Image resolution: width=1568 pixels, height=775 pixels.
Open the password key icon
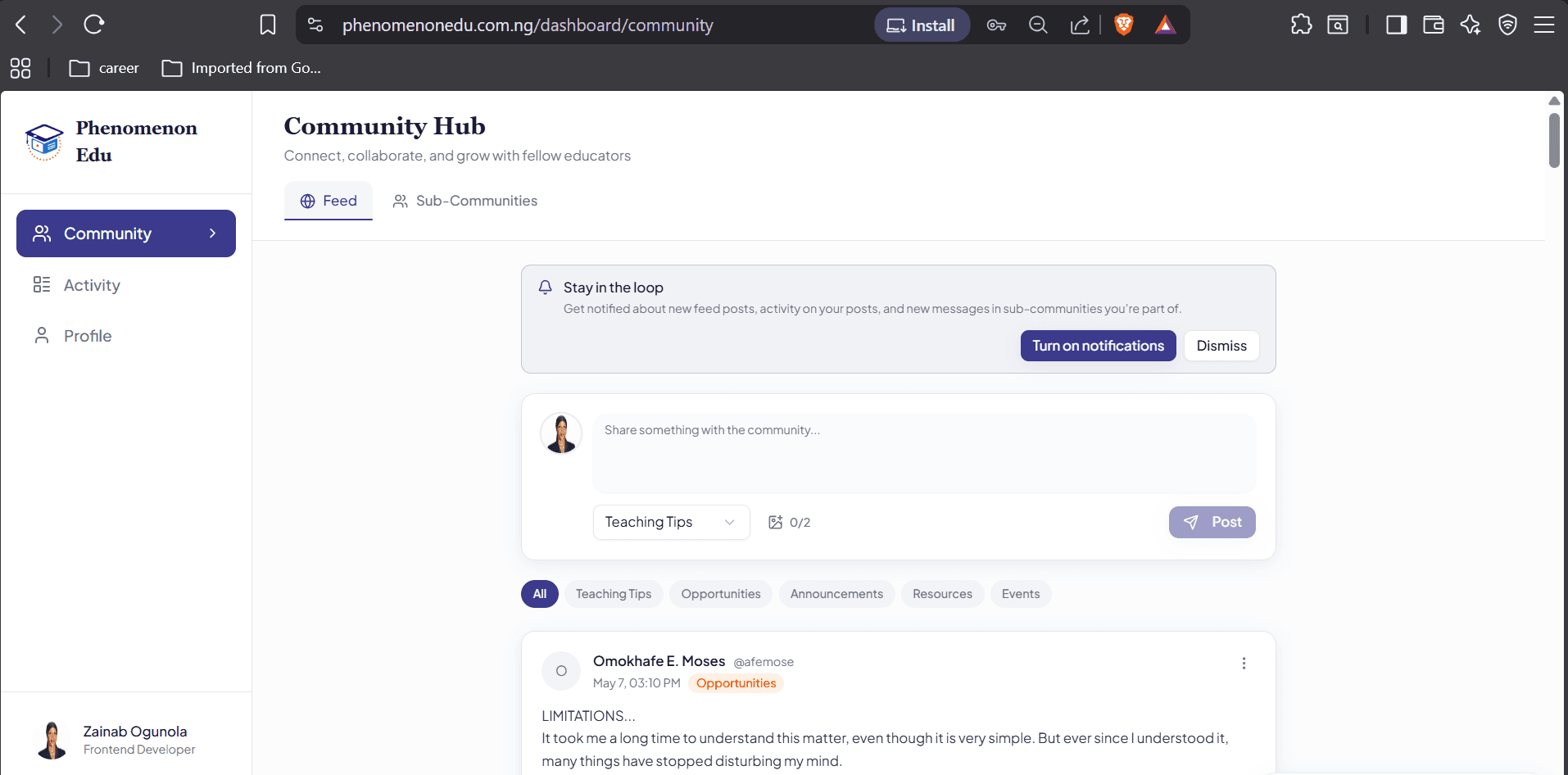(x=996, y=25)
